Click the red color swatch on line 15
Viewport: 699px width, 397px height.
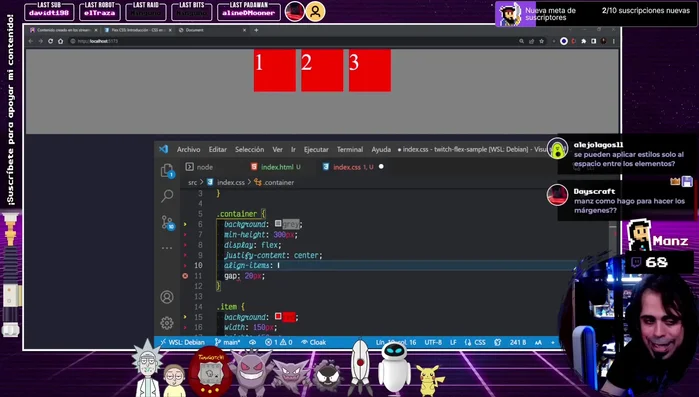278,316
